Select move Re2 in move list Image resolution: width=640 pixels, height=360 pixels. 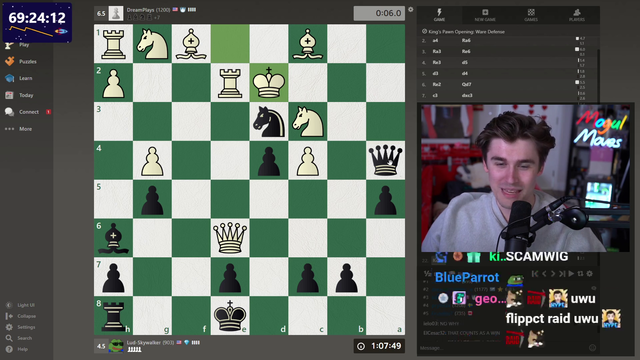tap(437, 84)
